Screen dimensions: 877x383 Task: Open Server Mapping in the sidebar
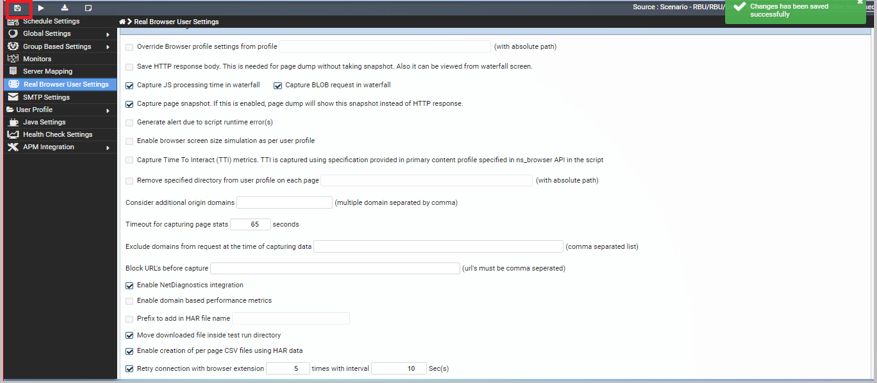coord(48,72)
